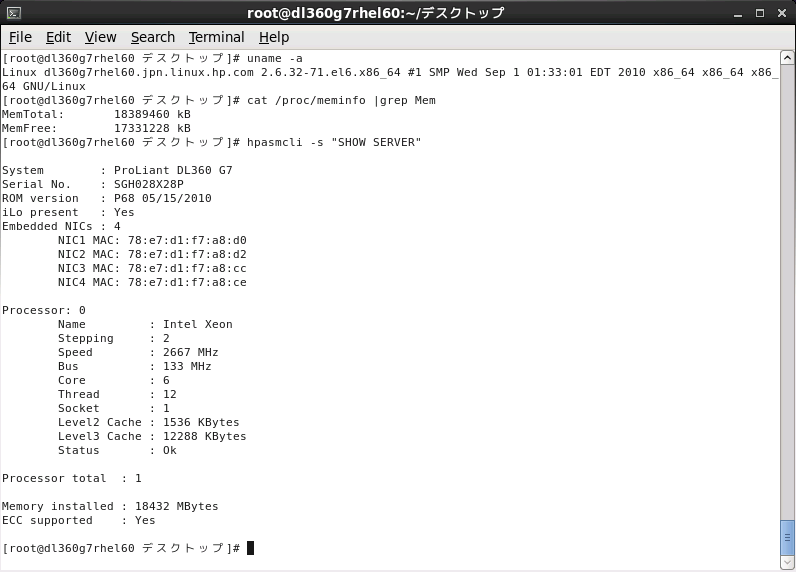Click the cat /proc/meminfo command

(x=341, y=100)
